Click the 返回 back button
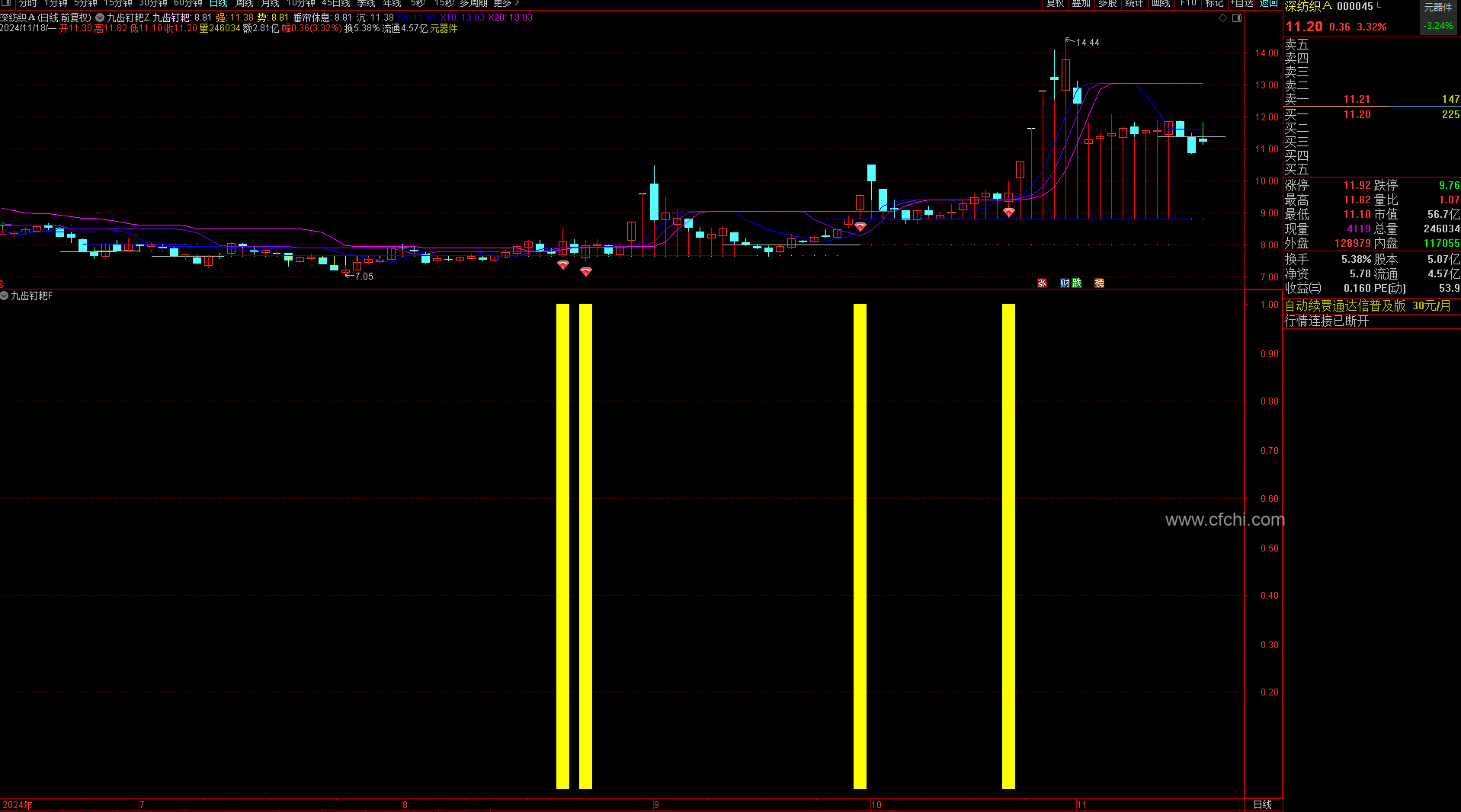 coord(1269,4)
